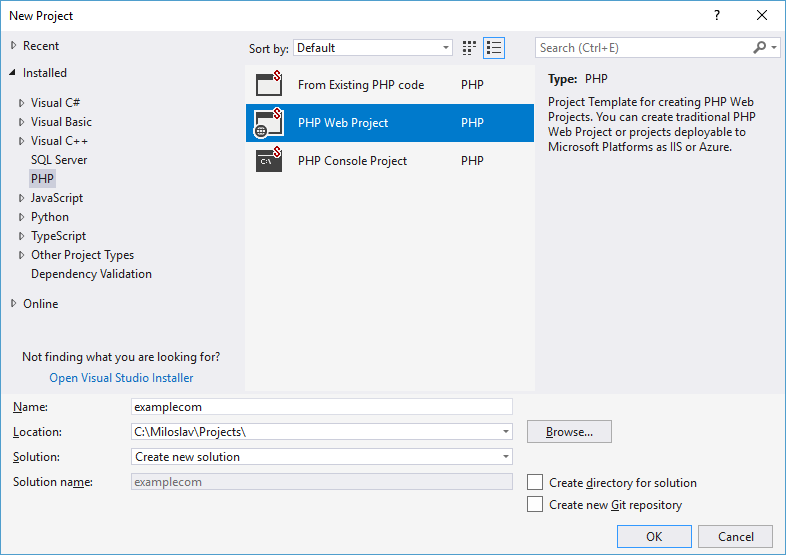
Task: Click the search magnifier icon
Action: [x=759, y=48]
